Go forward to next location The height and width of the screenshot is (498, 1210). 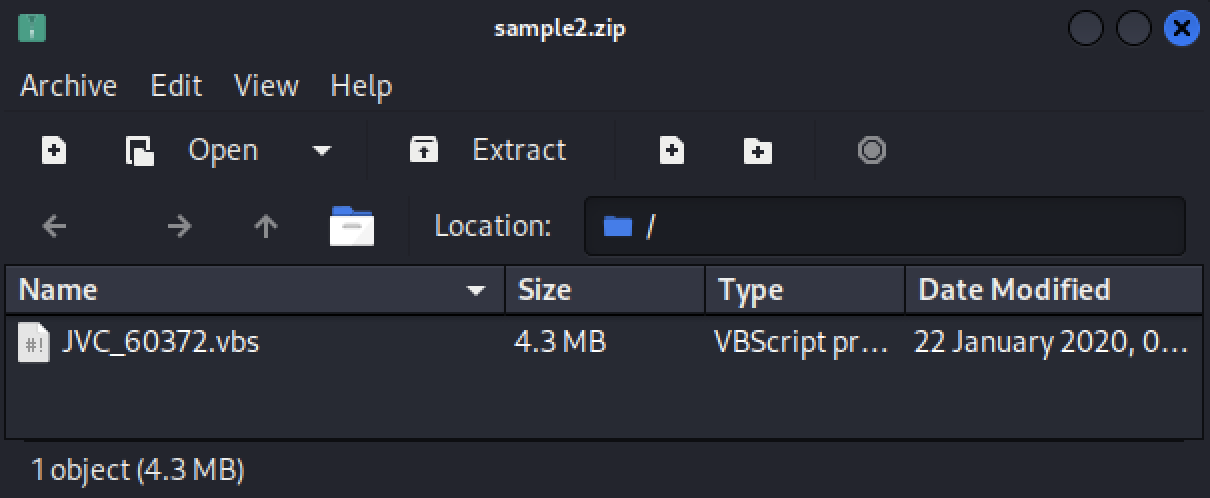coord(179,226)
